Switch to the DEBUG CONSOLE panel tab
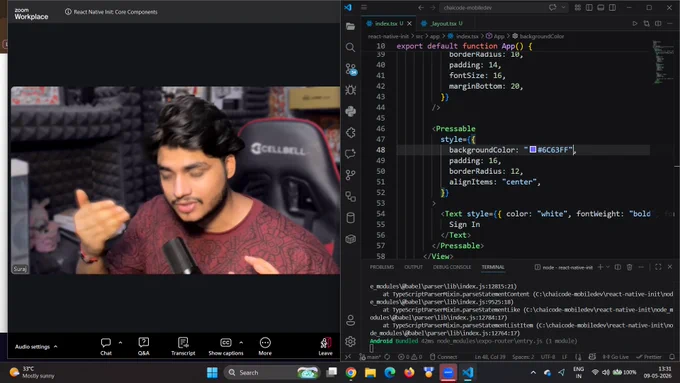The width and height of the screenshot is (680, 383). click(x=452, y=267)
